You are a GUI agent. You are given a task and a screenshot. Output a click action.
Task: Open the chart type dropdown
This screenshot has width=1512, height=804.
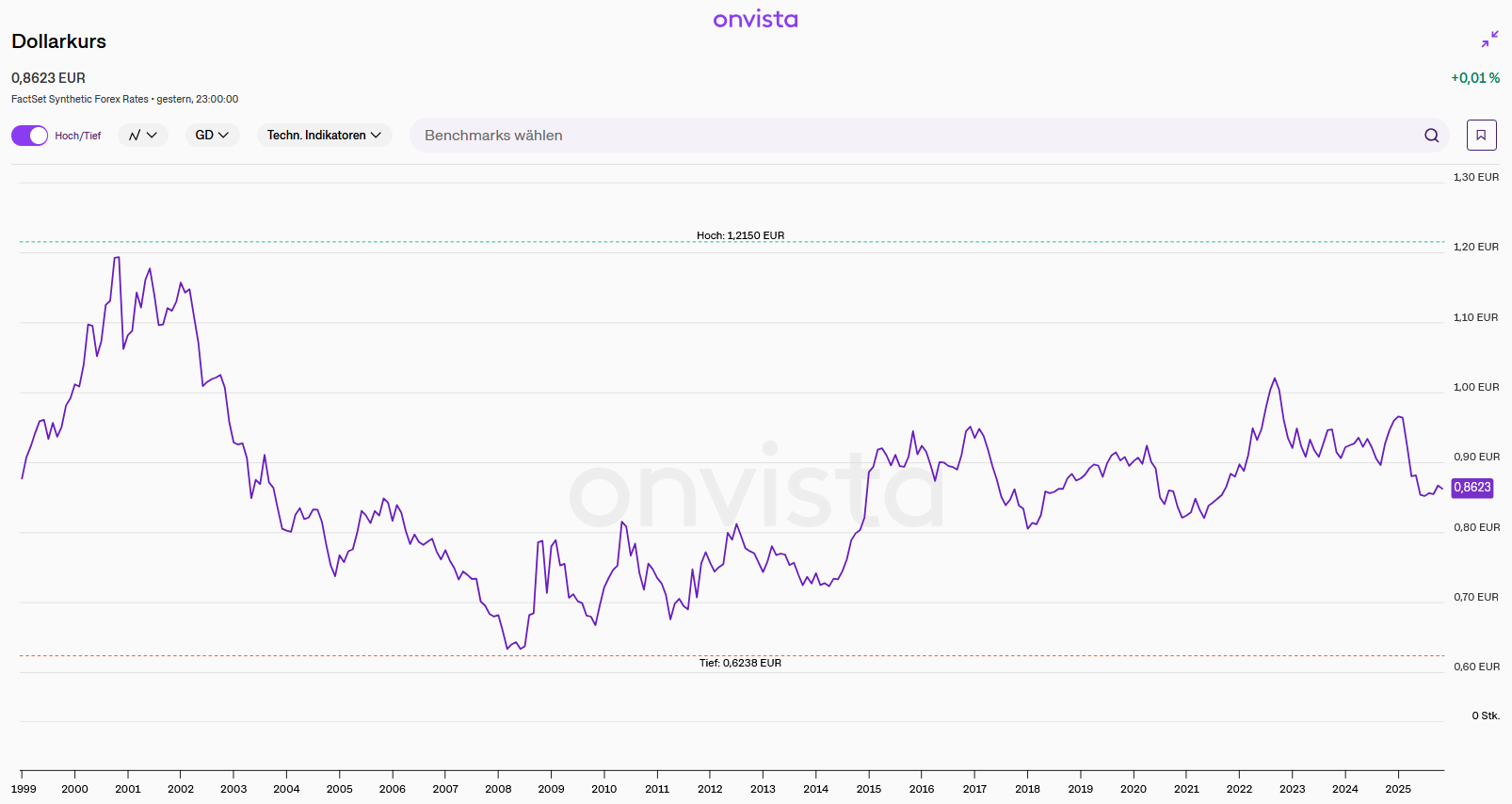pyautogui.click(x=143, y=136)
